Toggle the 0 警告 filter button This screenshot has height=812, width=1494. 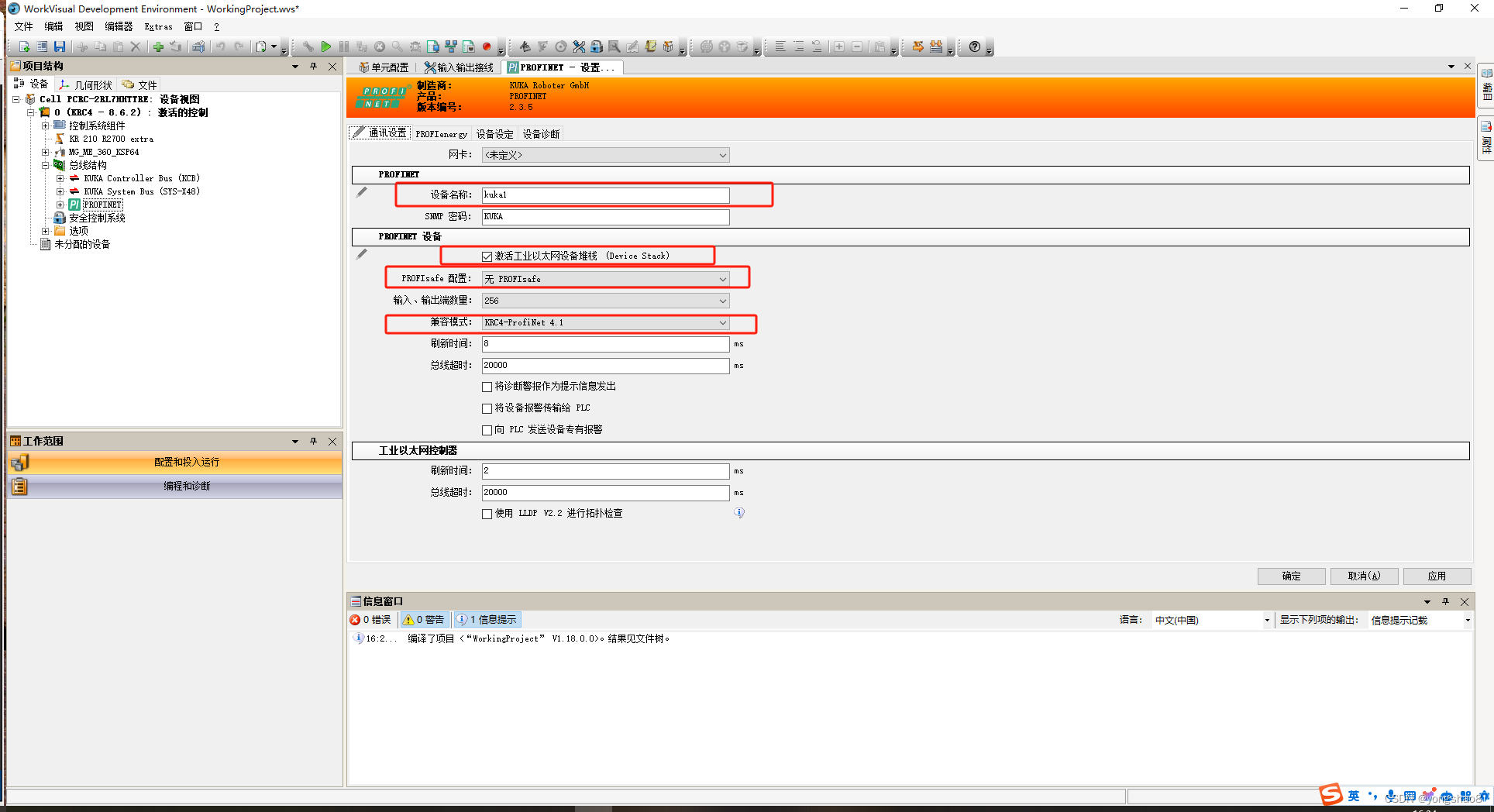click(x=423, y=620)
